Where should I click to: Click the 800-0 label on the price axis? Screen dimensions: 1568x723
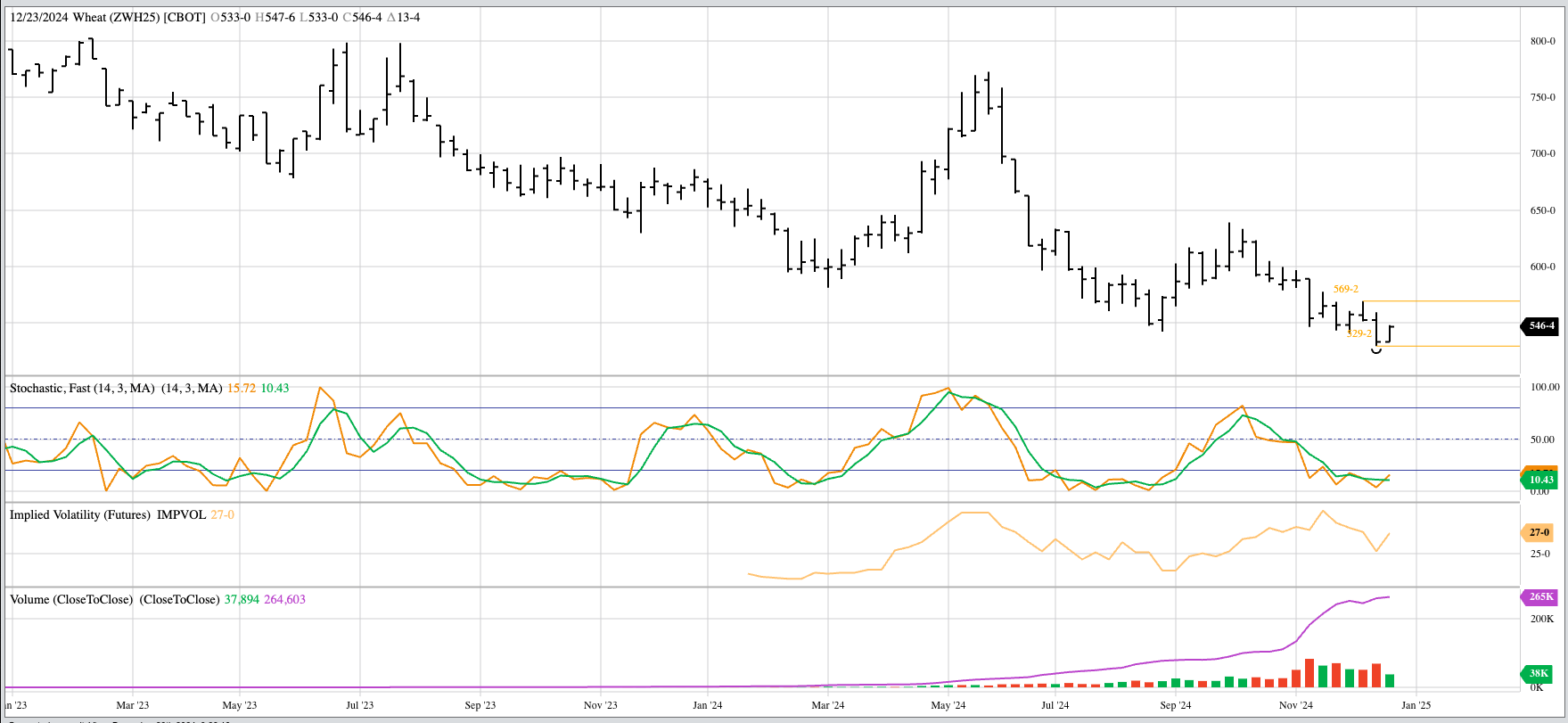coord(1542,41)
